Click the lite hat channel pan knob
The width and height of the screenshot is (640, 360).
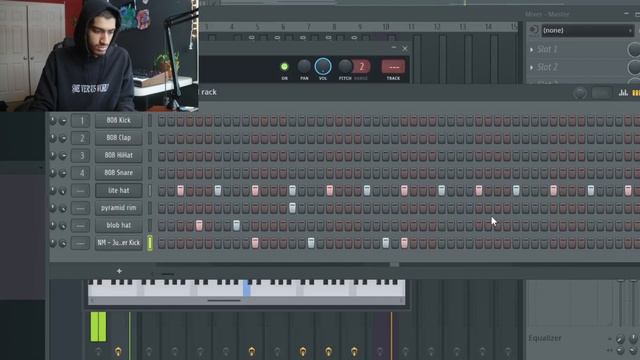point(53,191)
